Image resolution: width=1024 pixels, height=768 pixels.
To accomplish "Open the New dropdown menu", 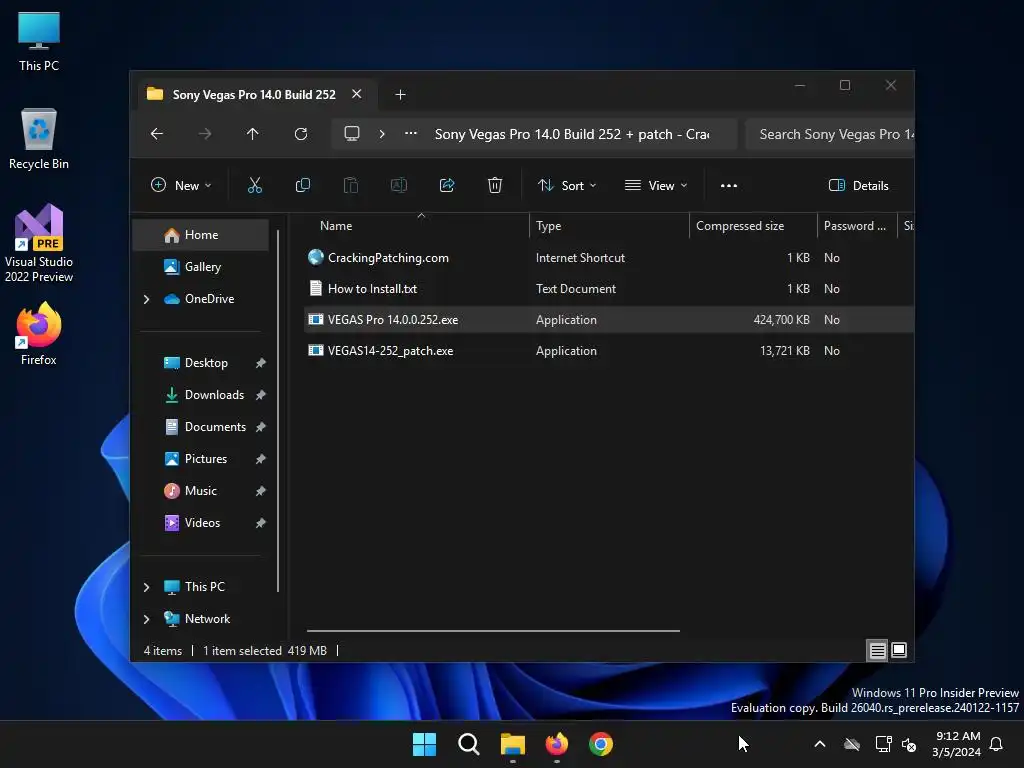I will [181, 185].
